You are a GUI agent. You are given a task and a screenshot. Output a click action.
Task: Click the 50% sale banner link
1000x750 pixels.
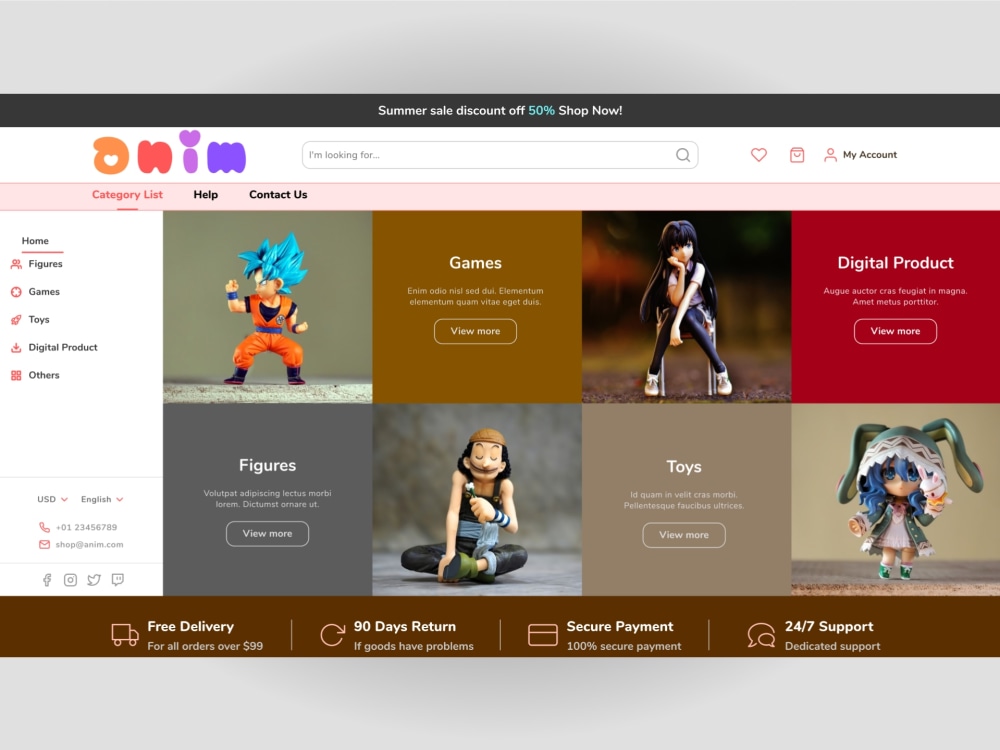[541, 110]
